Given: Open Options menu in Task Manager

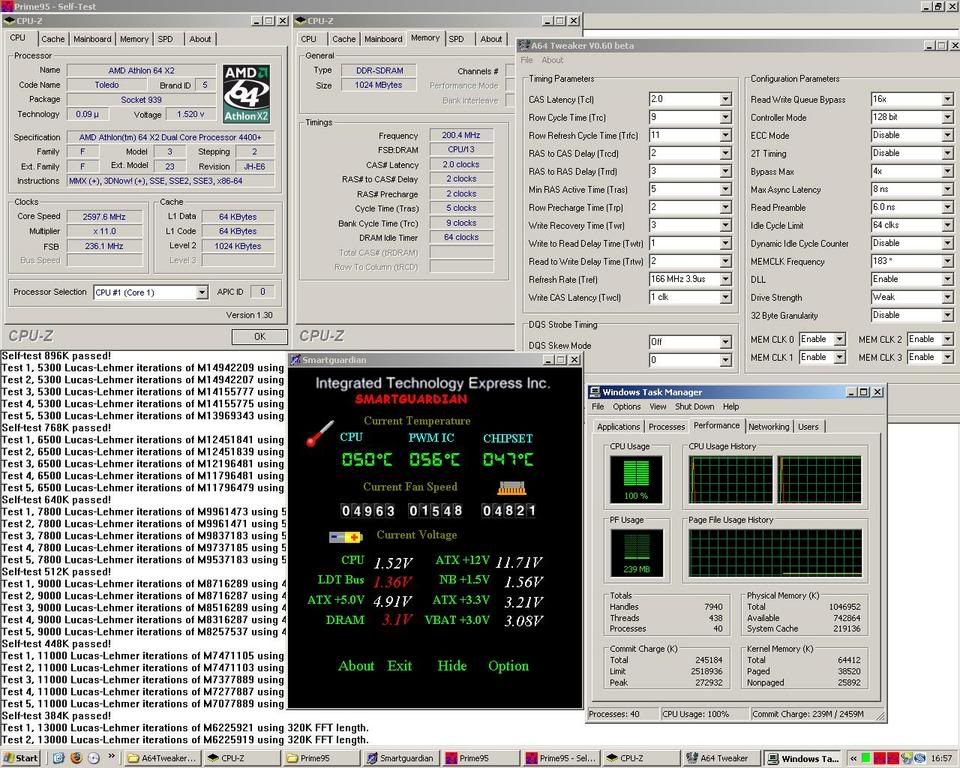Looking at the screenshot, I should [x=626, y=407].
